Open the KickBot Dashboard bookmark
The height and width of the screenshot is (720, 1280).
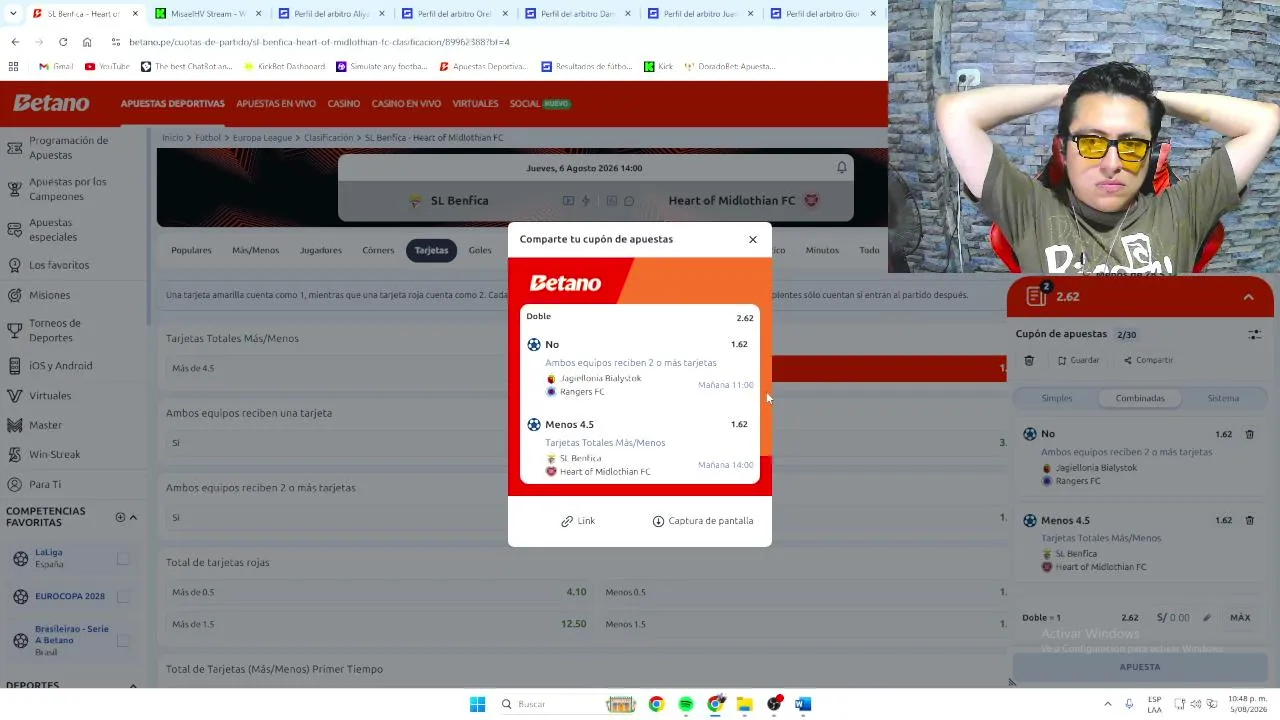tap(285, 67)
